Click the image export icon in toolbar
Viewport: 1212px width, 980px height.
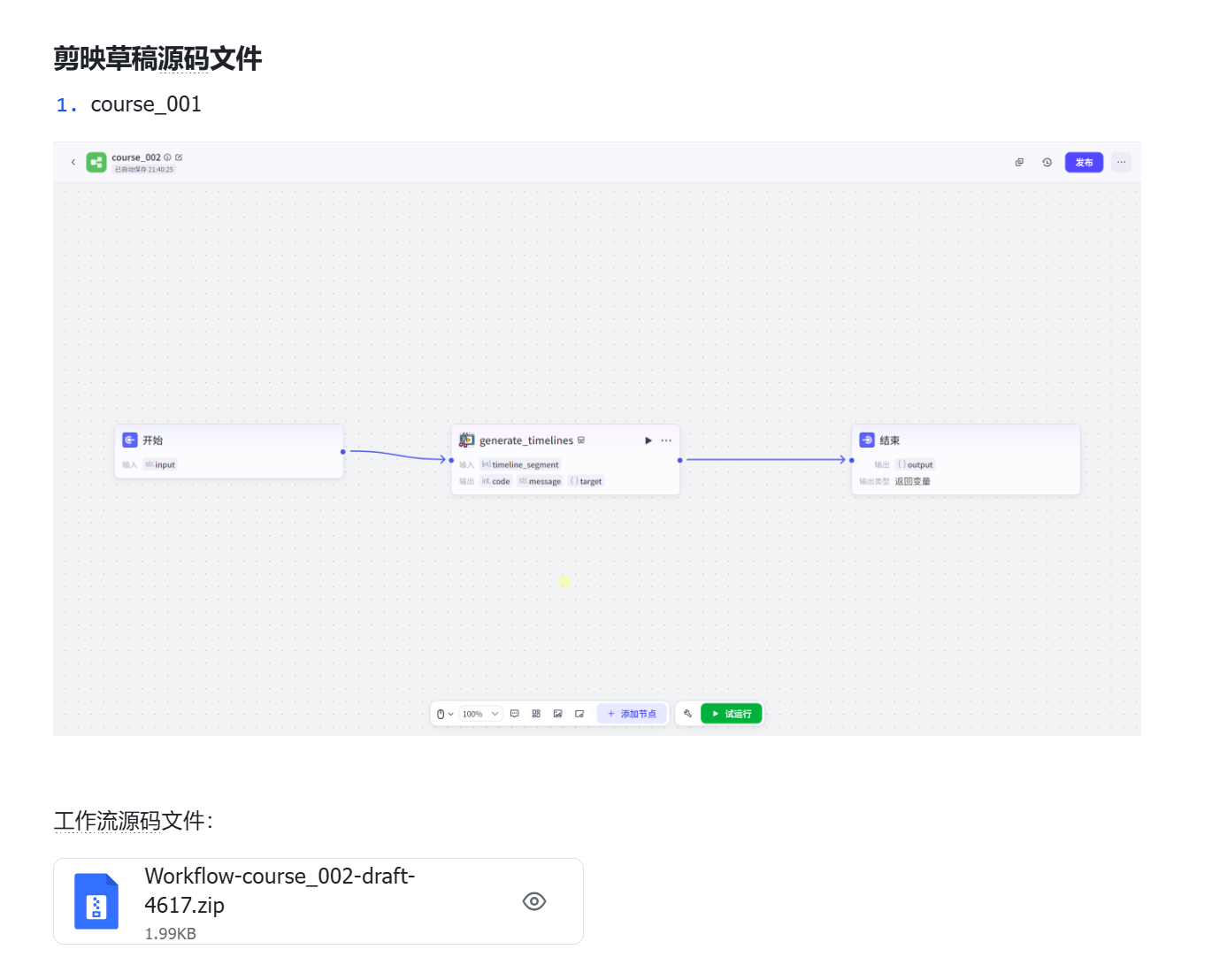(x=558, y=714)
